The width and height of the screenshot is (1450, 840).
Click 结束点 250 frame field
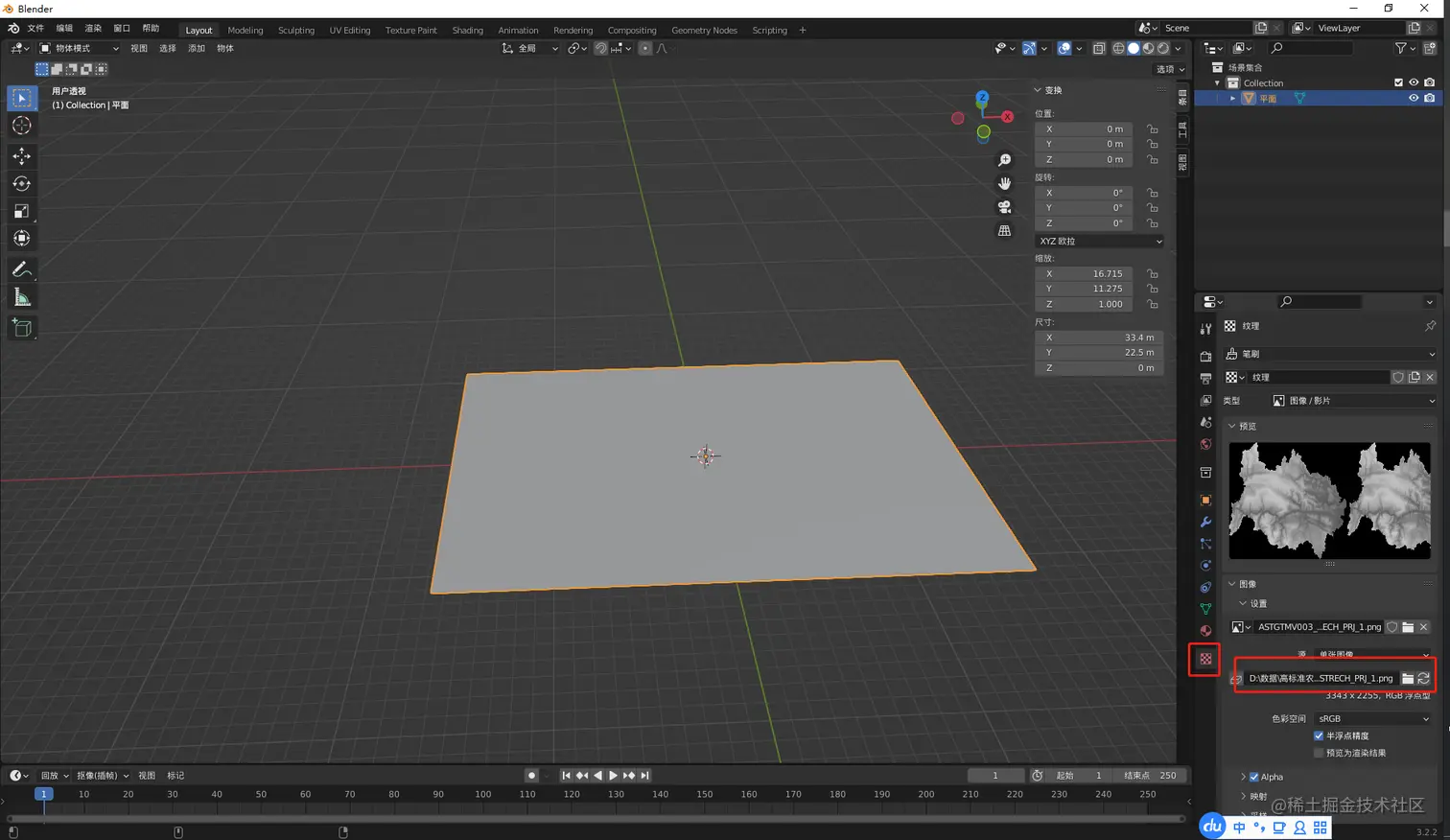(1152, 775)
